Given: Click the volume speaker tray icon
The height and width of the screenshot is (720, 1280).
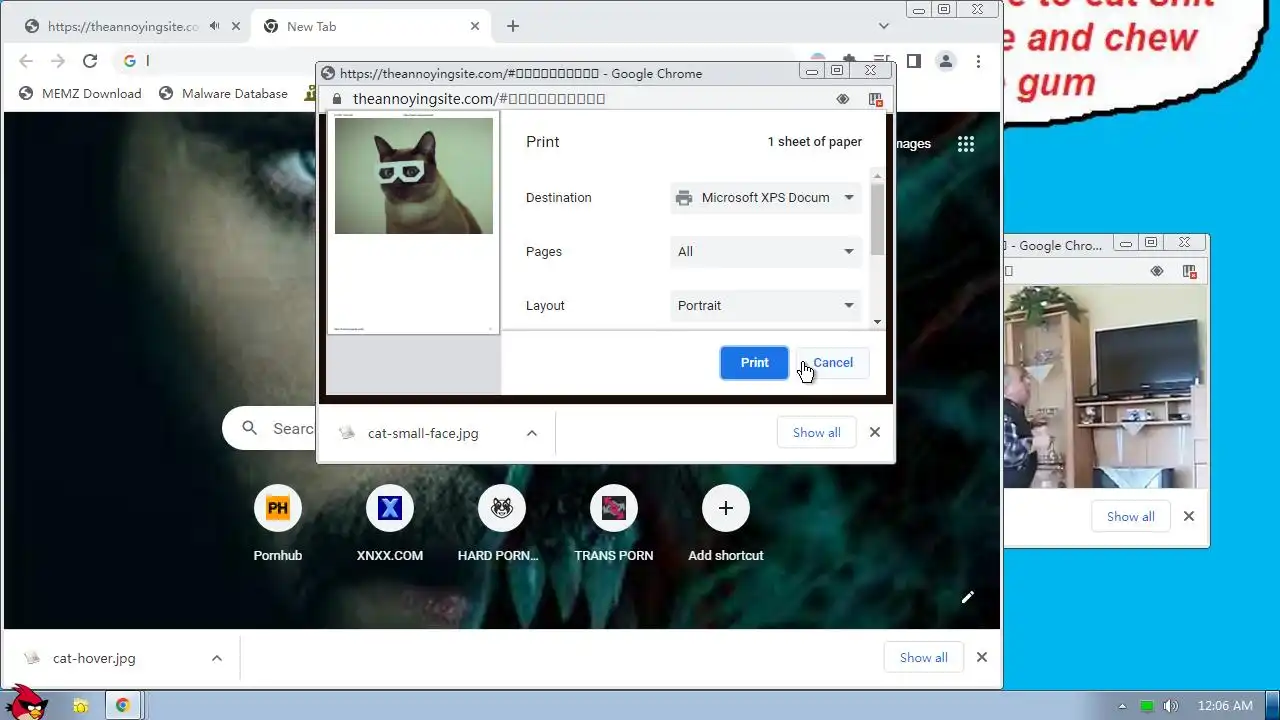Looking at the screenshot, I should click(x=1171, y=706).
